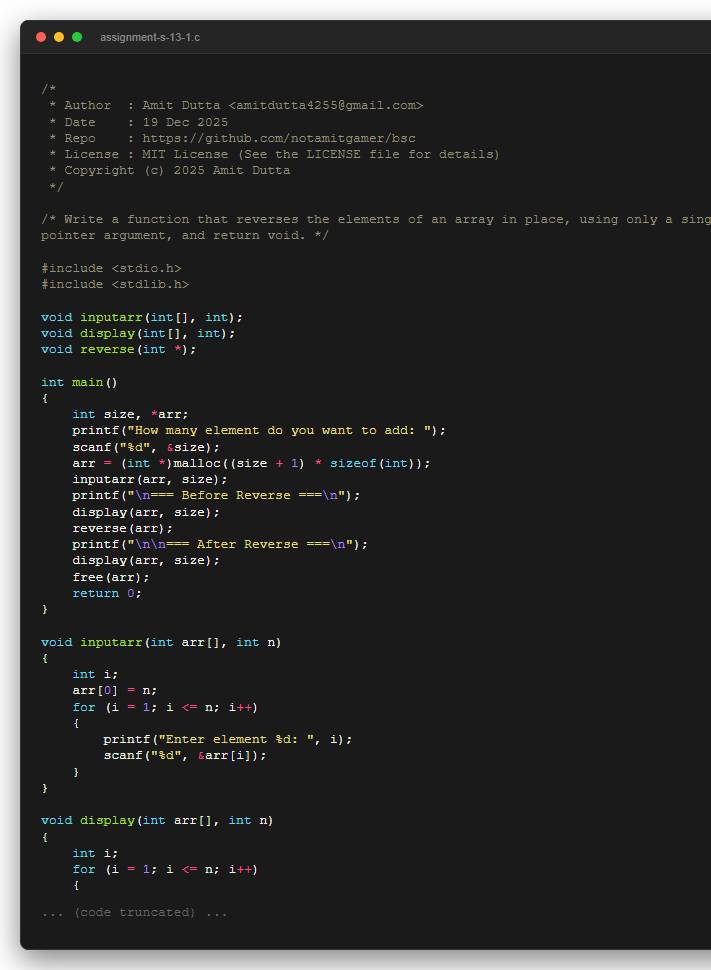Image resolution: width=711 pixels, height=970 pixels.
Task: Click the yellow minimize window dot
Action: (59, 37)
